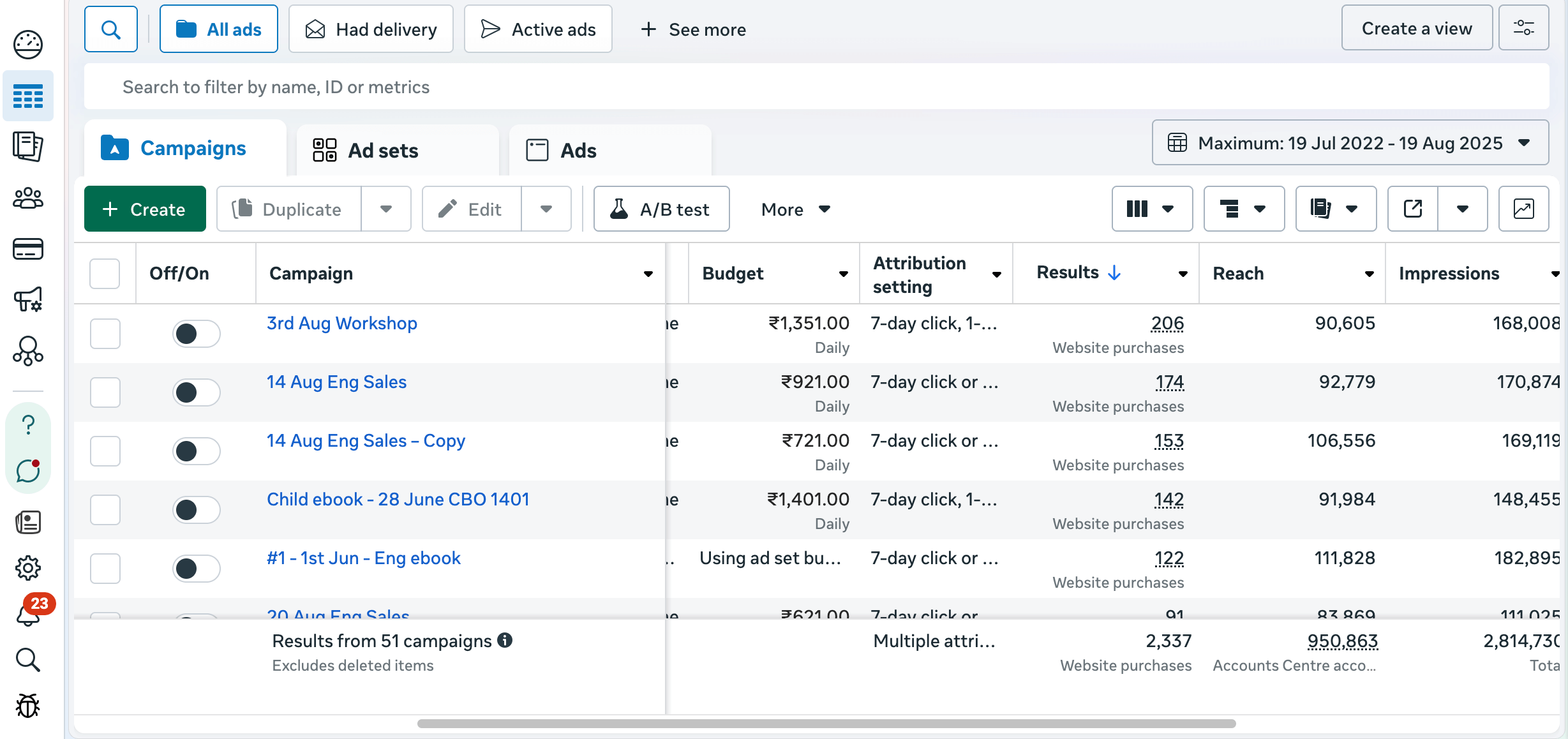Open the Ads reporting icon in sidebar
Screen dimensions: 1568x739
click(x=28, y=147)
